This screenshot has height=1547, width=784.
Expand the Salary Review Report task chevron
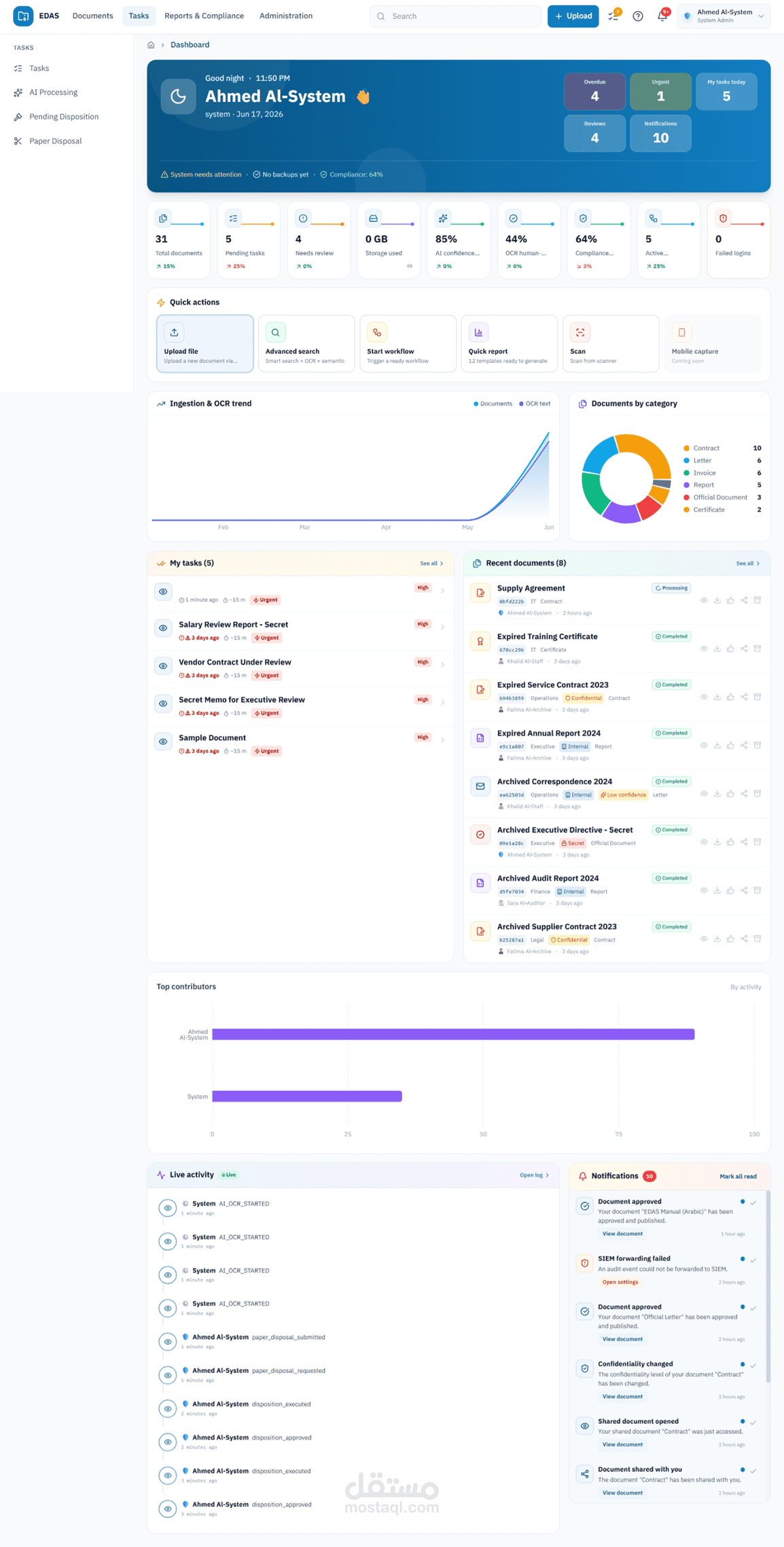[x=442, y=627]
